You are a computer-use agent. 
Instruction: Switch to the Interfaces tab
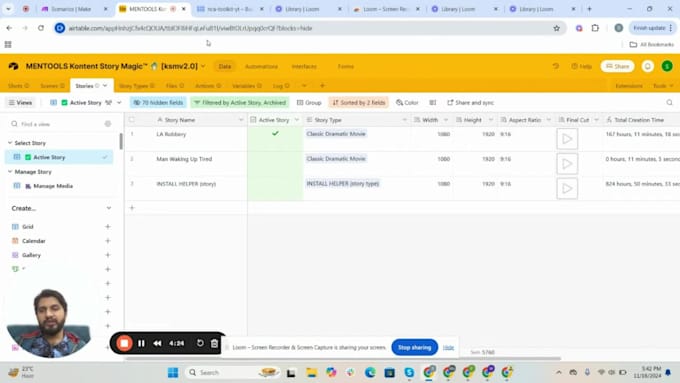304,66
